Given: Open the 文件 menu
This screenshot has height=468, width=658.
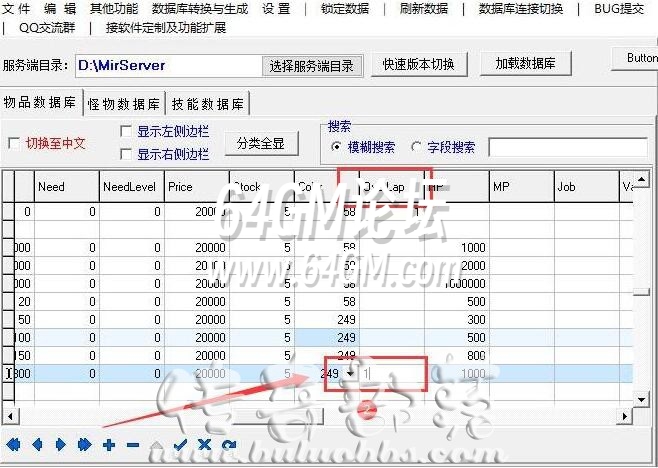Looking at the screenshot, I should tap(16, 8).
